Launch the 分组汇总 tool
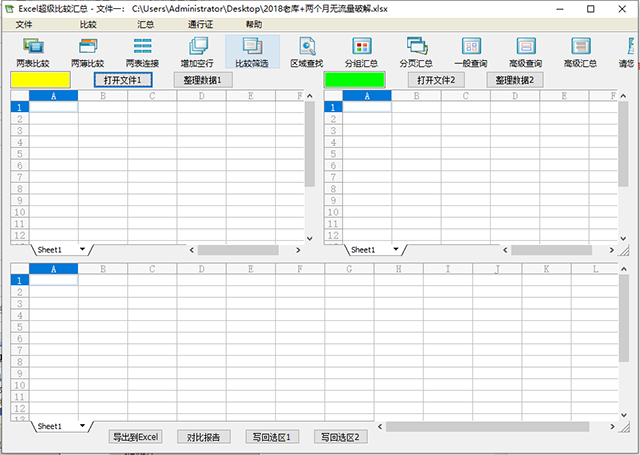This screenshot has height=455, width=640. pos(362,52)
